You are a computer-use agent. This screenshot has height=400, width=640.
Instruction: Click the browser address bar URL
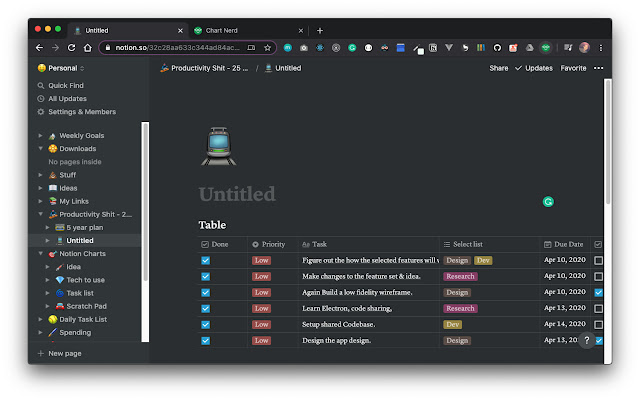pyautogui.click(x=178, y=48)
